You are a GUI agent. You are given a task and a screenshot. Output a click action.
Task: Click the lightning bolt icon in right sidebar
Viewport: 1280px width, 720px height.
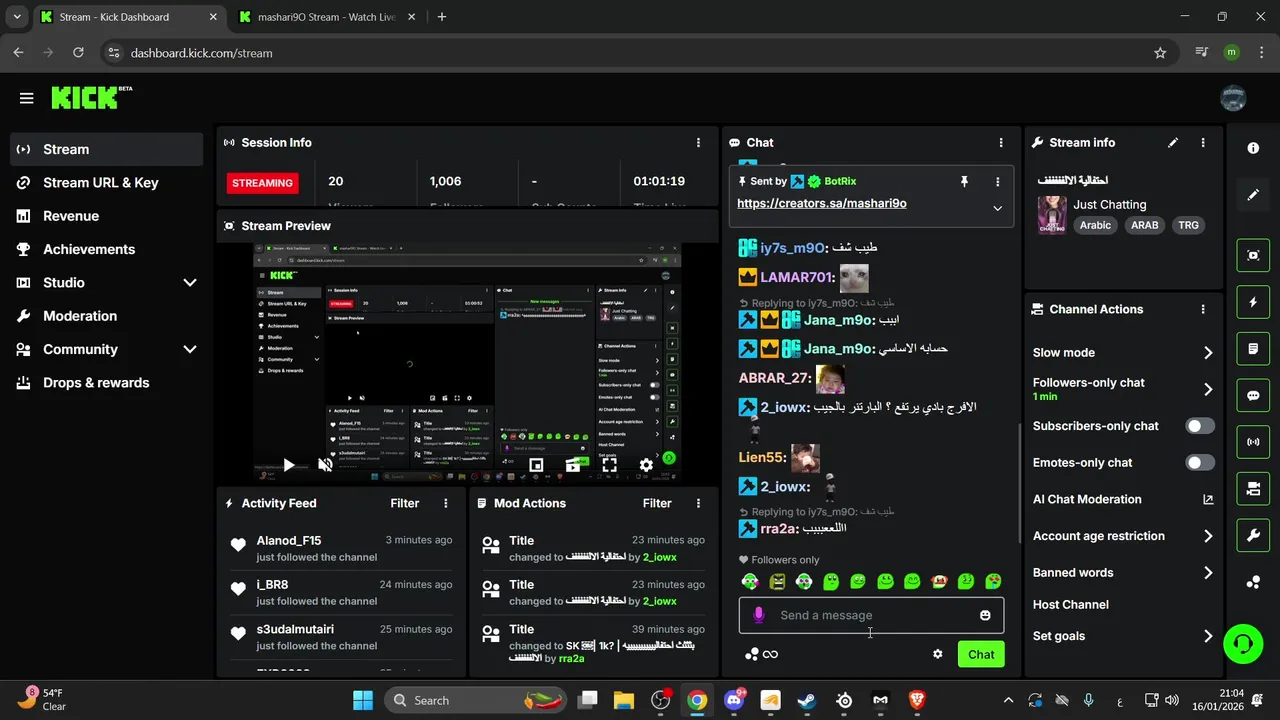[1253, 302]
